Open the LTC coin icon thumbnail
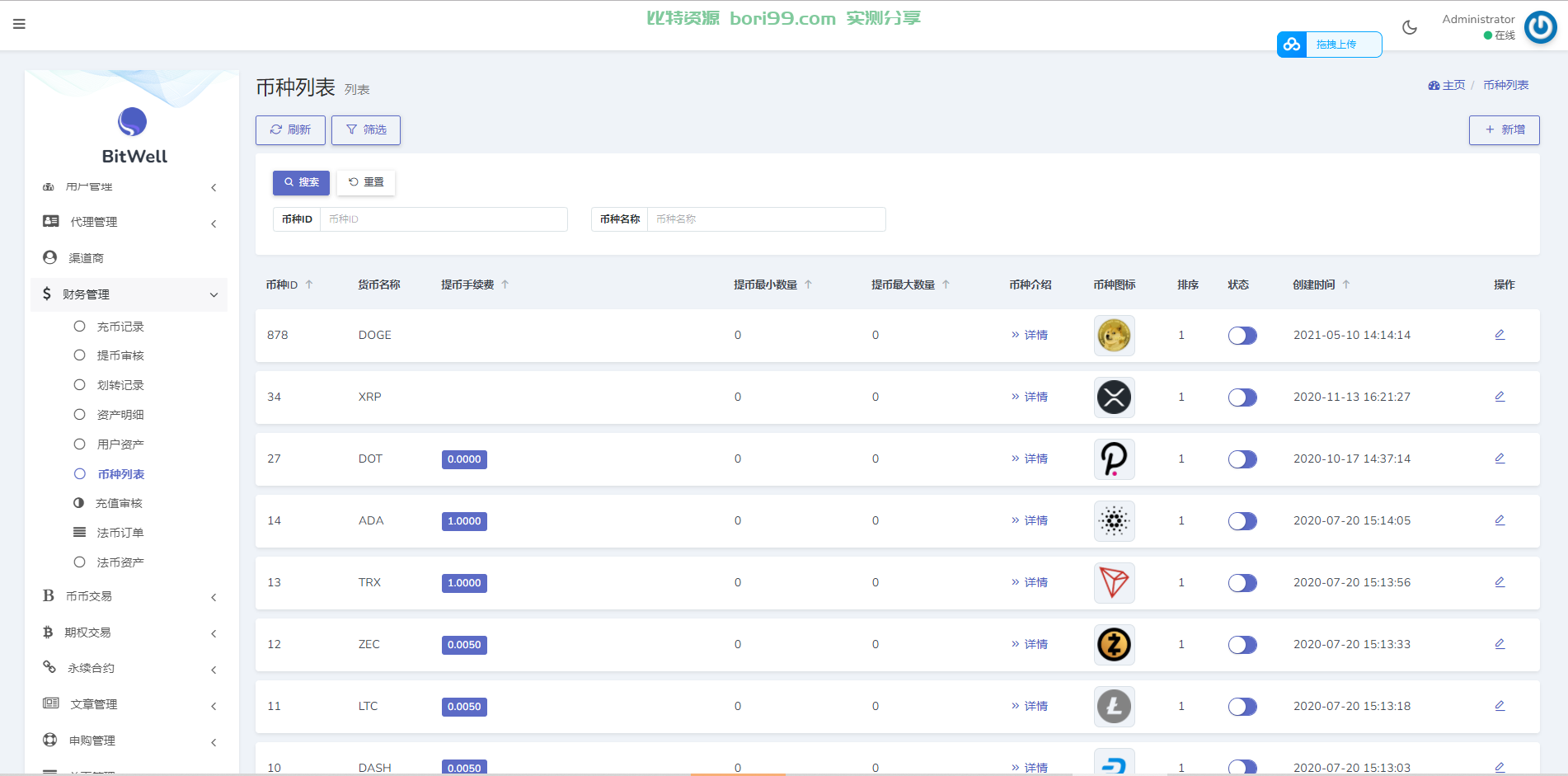 pyautogui.click(x=1114, y=707)
